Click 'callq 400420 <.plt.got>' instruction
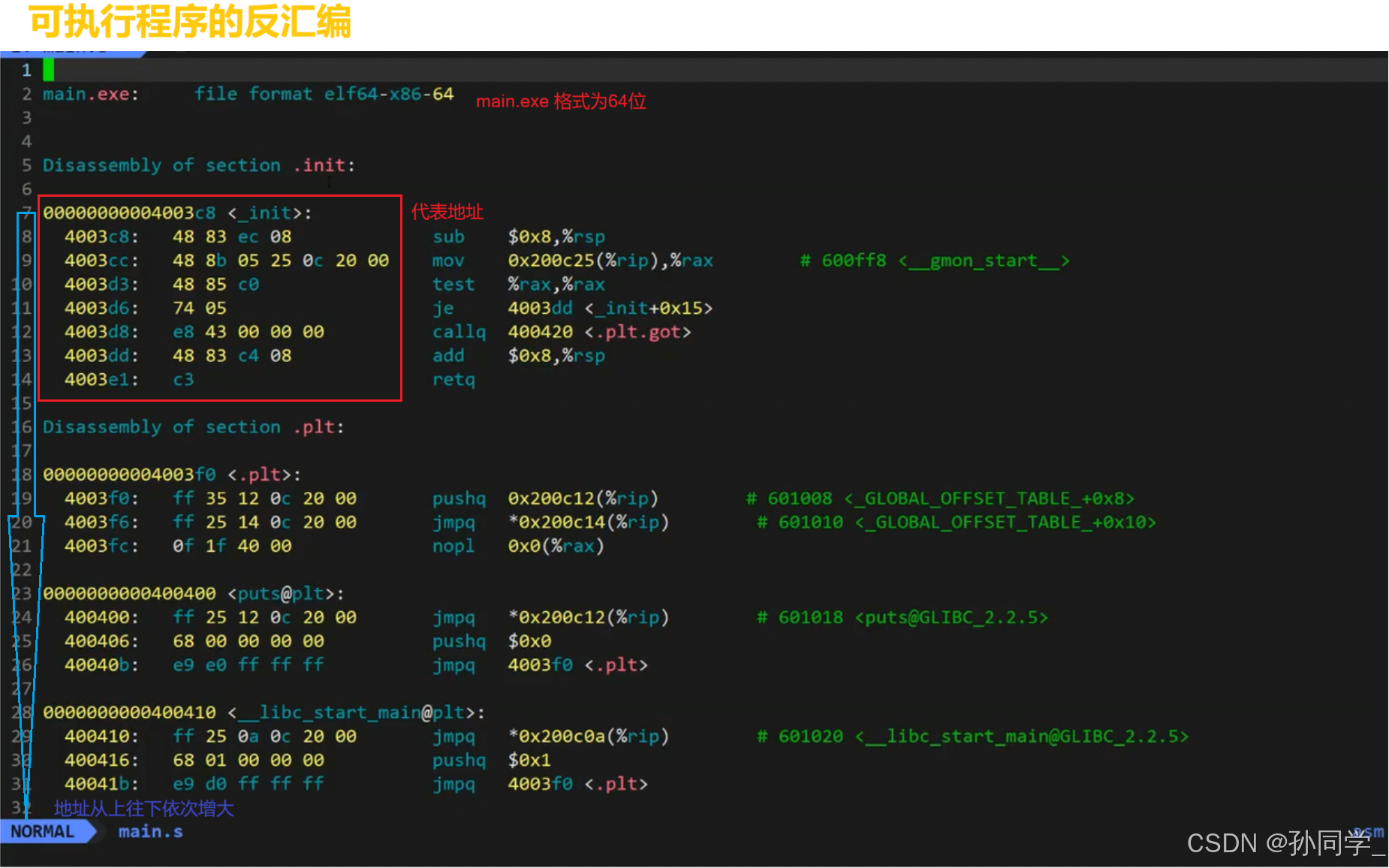Screen dimensions: 1389x868 pos(562,332)
